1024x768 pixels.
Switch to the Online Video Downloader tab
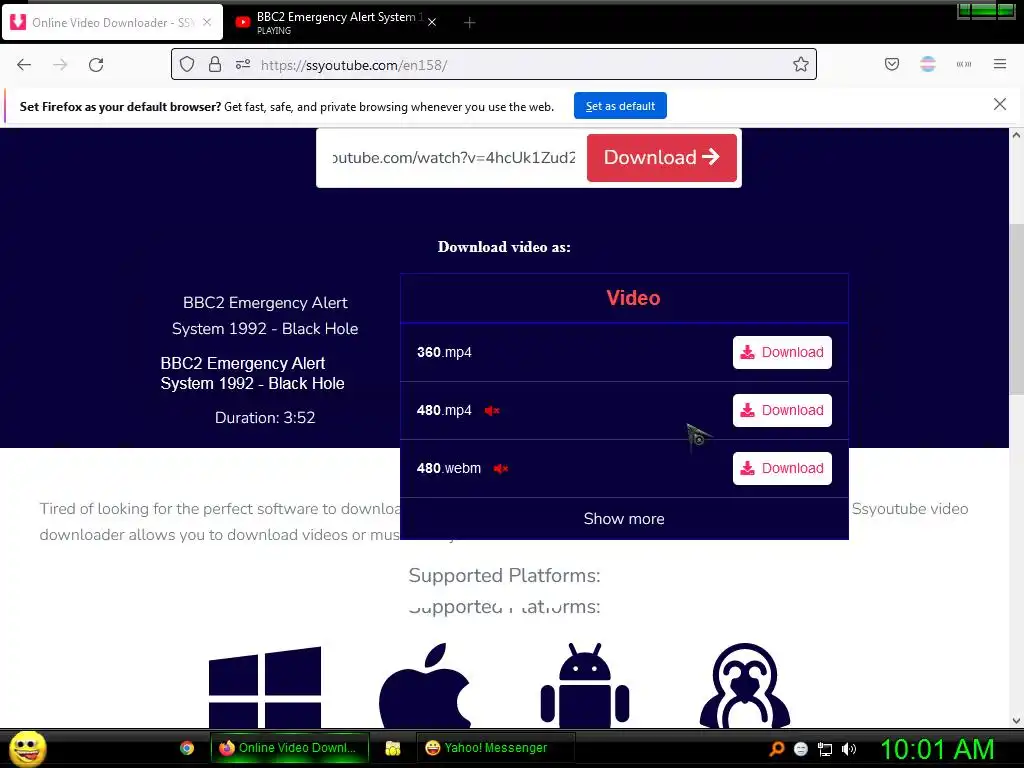(x=112, y=22)
